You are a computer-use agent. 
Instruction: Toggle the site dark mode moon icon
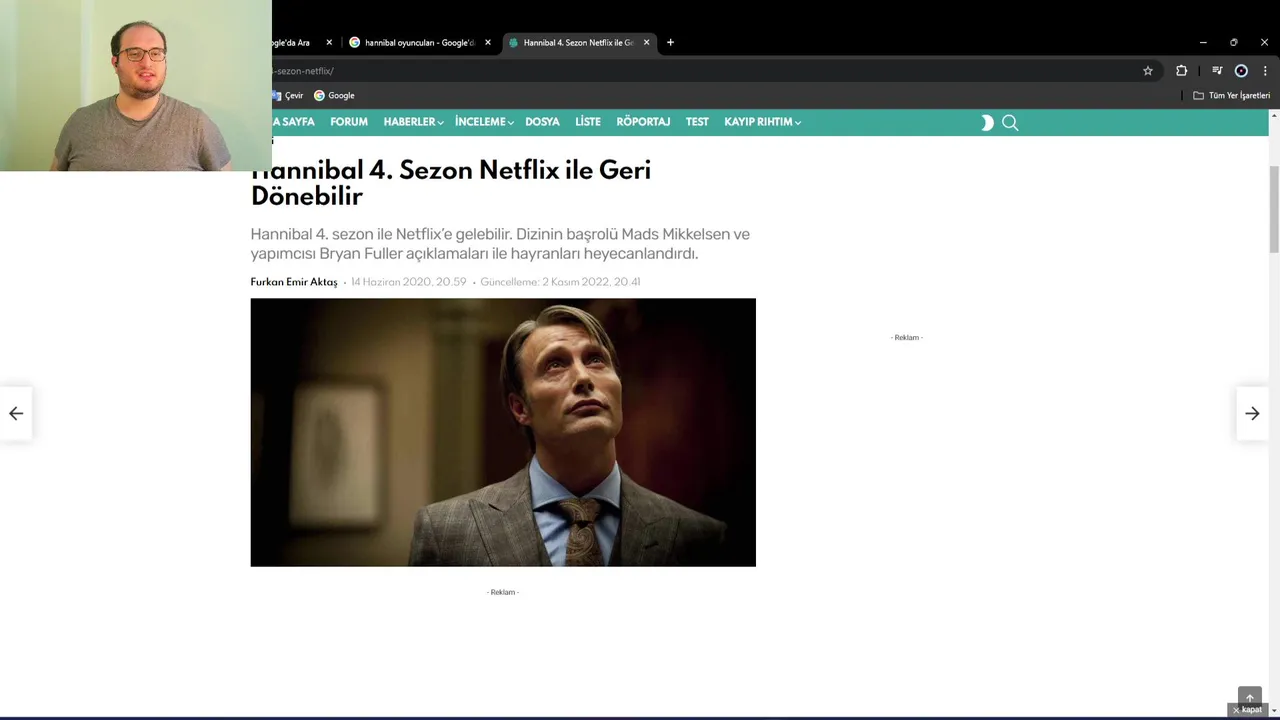point(987,123)
